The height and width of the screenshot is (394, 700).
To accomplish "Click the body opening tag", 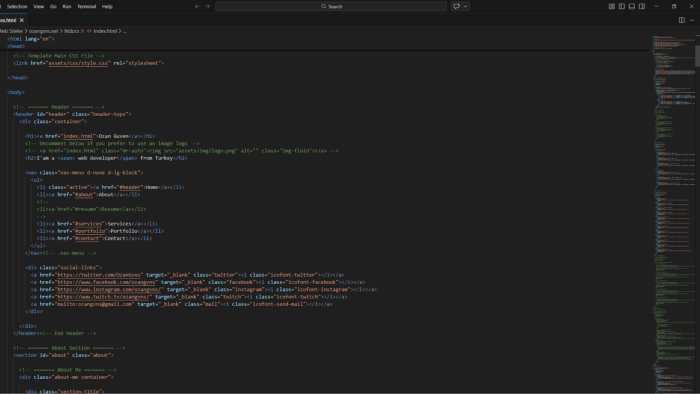I will point(16,92).
